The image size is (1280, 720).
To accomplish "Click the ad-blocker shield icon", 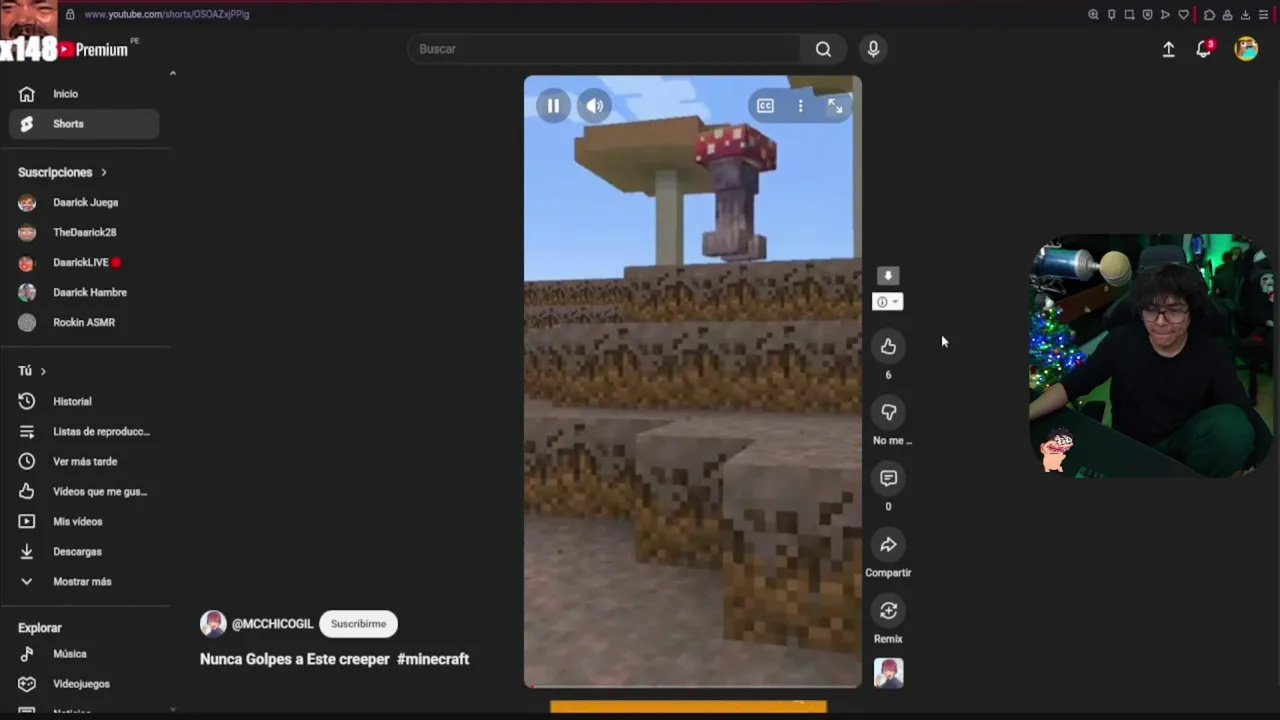I will coord(1147,14).
